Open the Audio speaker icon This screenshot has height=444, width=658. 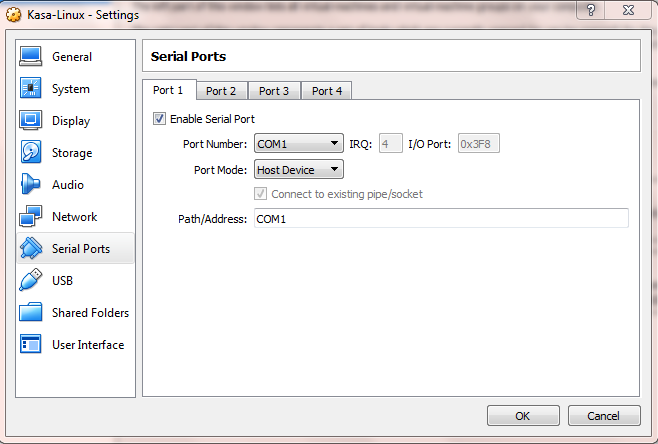pos(31,185)
